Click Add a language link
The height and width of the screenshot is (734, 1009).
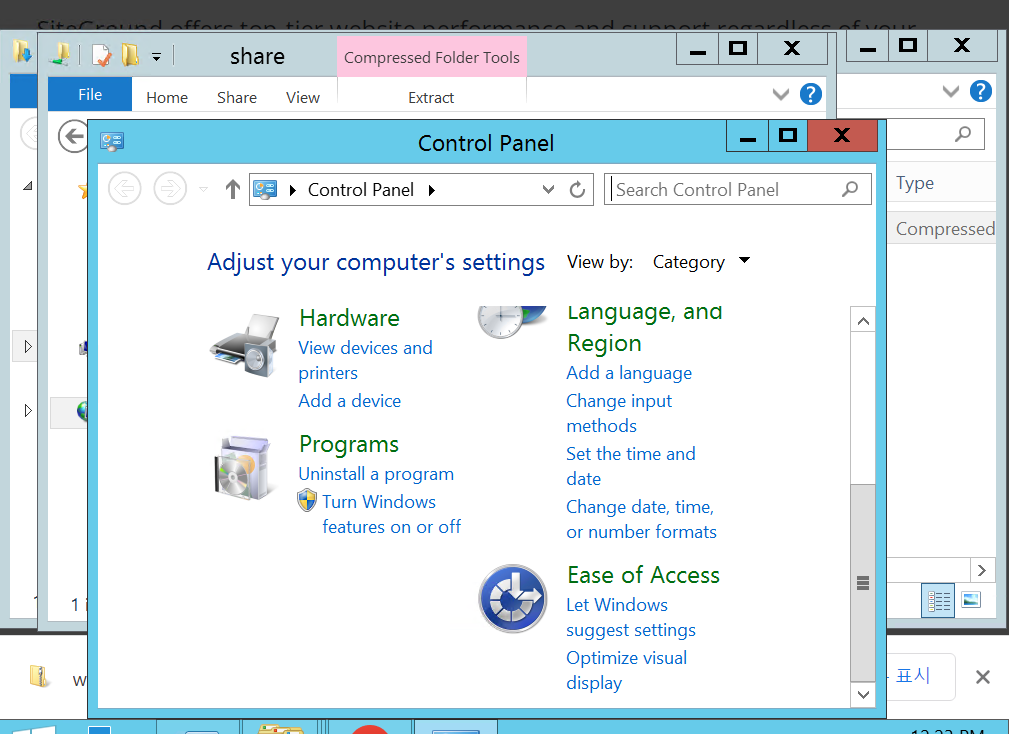coord(629,373)
